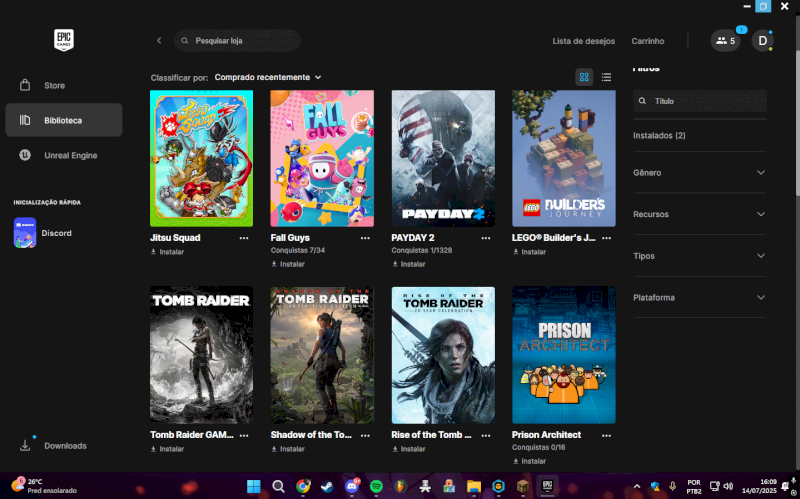800x499 pixels.
Task: Expand the Gênero filter section
Action: coord(699,172)
